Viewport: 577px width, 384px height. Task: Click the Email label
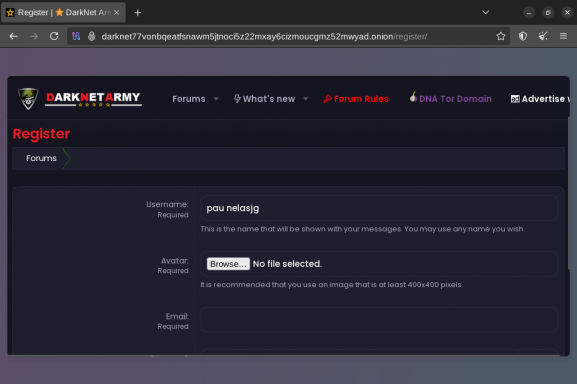177,317
